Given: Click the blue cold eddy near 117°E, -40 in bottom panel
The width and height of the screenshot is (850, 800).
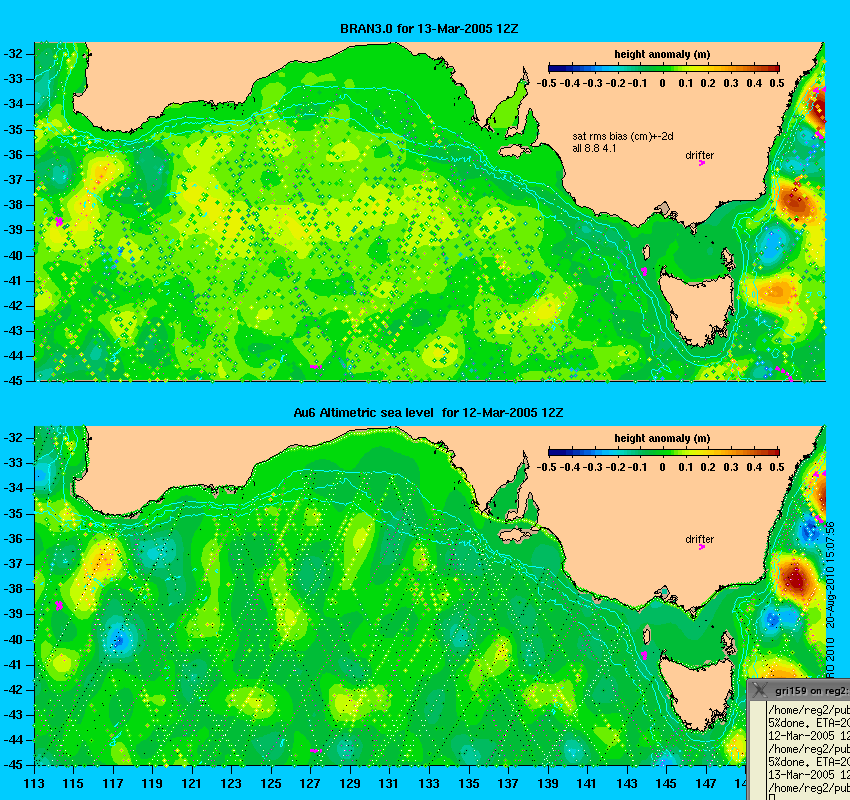Looking at the screenshot, I should [x=119, y=640].
